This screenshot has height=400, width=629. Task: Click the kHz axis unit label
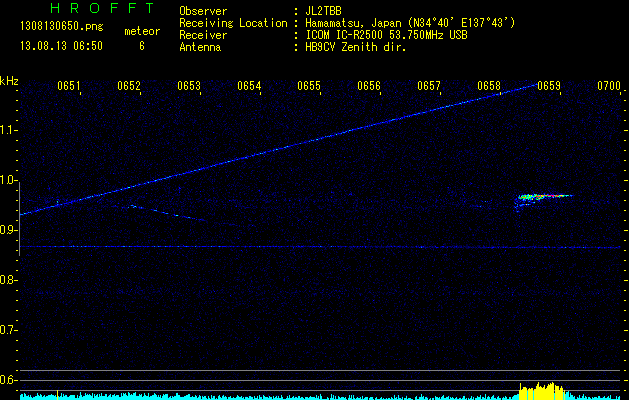(9, 80)
